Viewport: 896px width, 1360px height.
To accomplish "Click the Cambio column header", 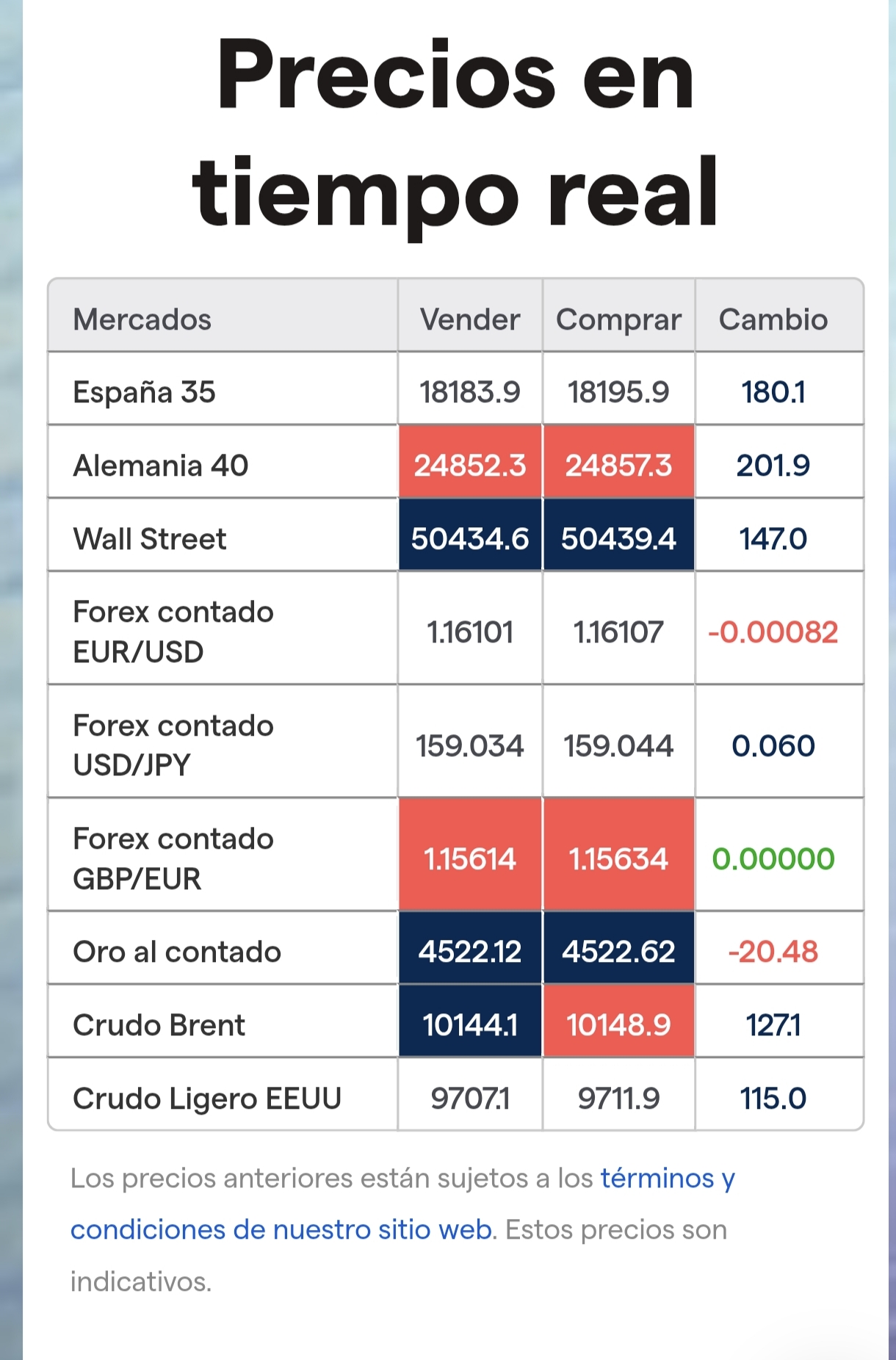I will 773,319.
